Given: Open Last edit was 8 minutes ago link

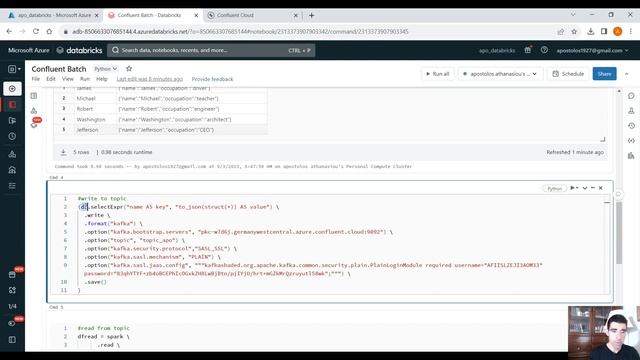Looking at the screenshot, I should click(x=150, y=79).
